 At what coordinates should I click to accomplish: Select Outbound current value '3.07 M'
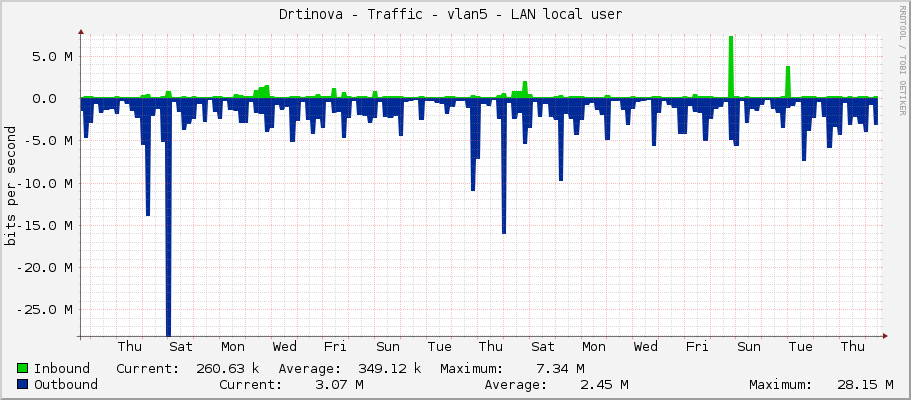339,384
